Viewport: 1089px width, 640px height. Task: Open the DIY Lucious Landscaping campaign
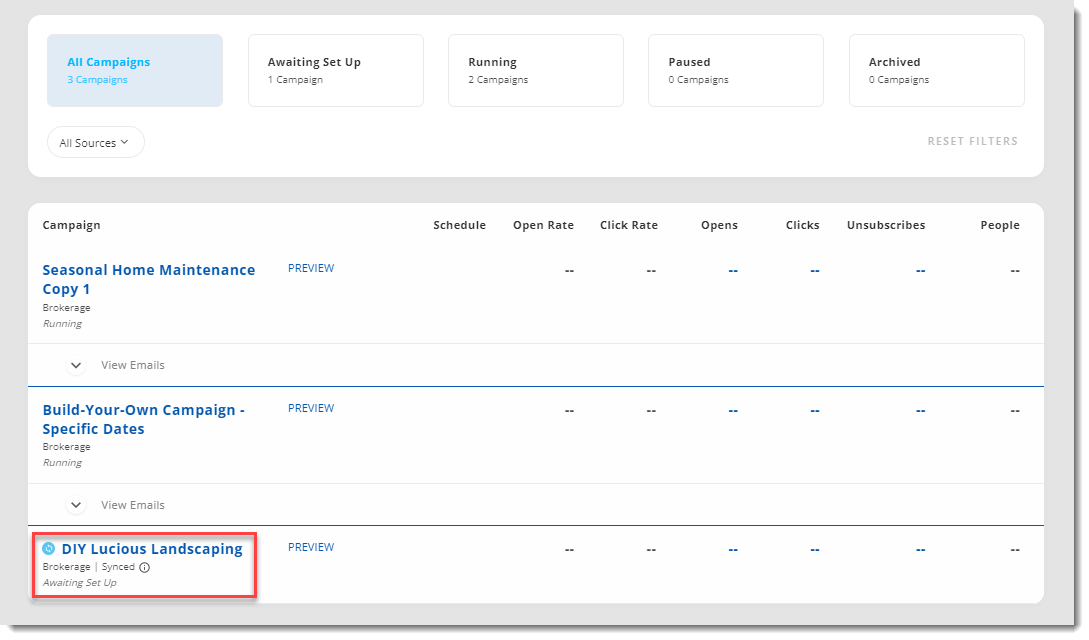pos(152,549)
